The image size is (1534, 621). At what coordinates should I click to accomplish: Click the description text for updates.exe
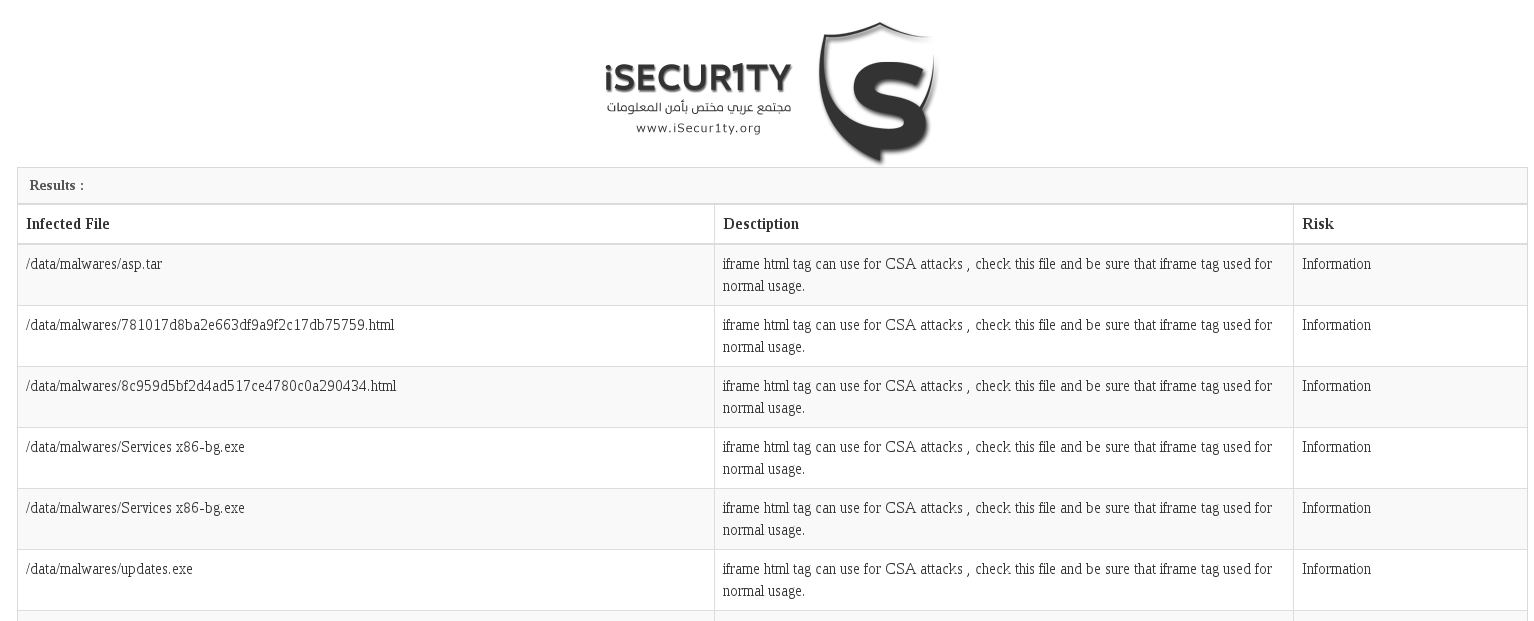pyautogui.click(x=997, y=580)
